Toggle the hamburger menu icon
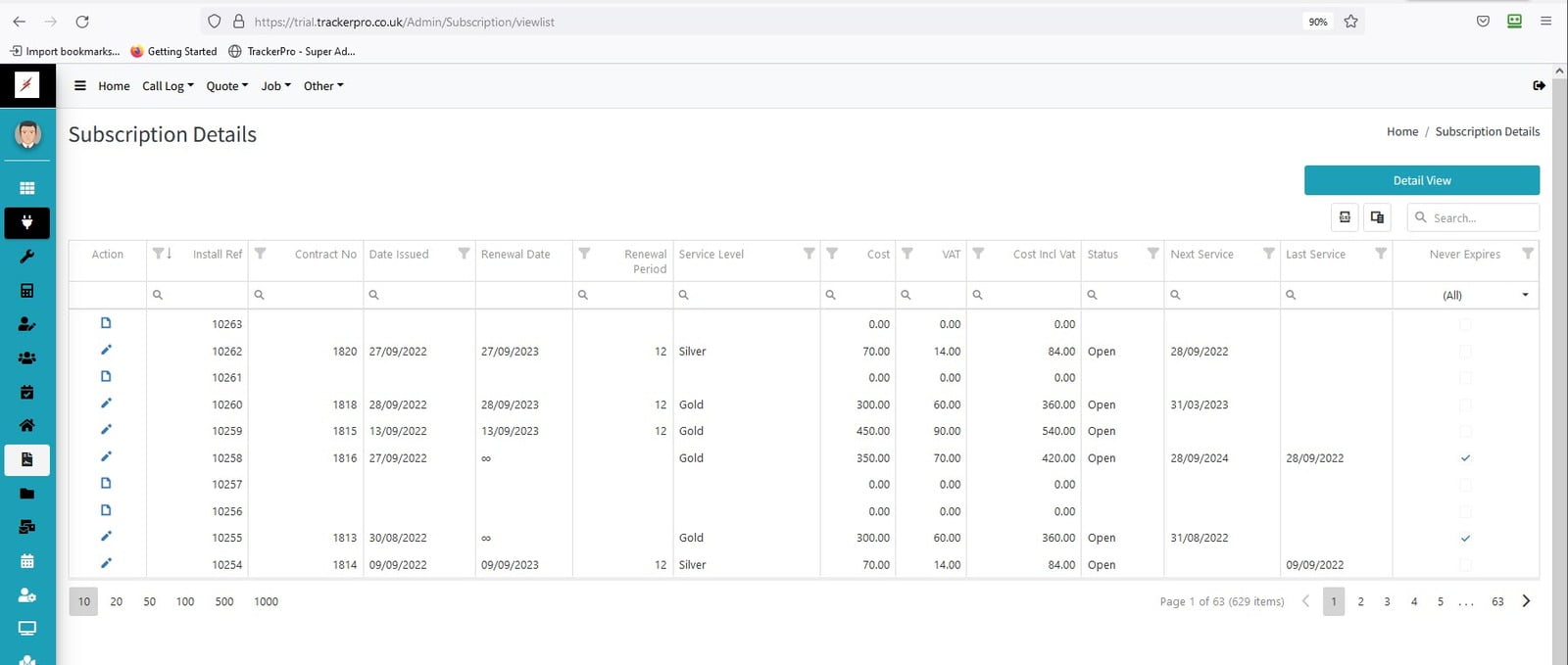 (80, 86)
